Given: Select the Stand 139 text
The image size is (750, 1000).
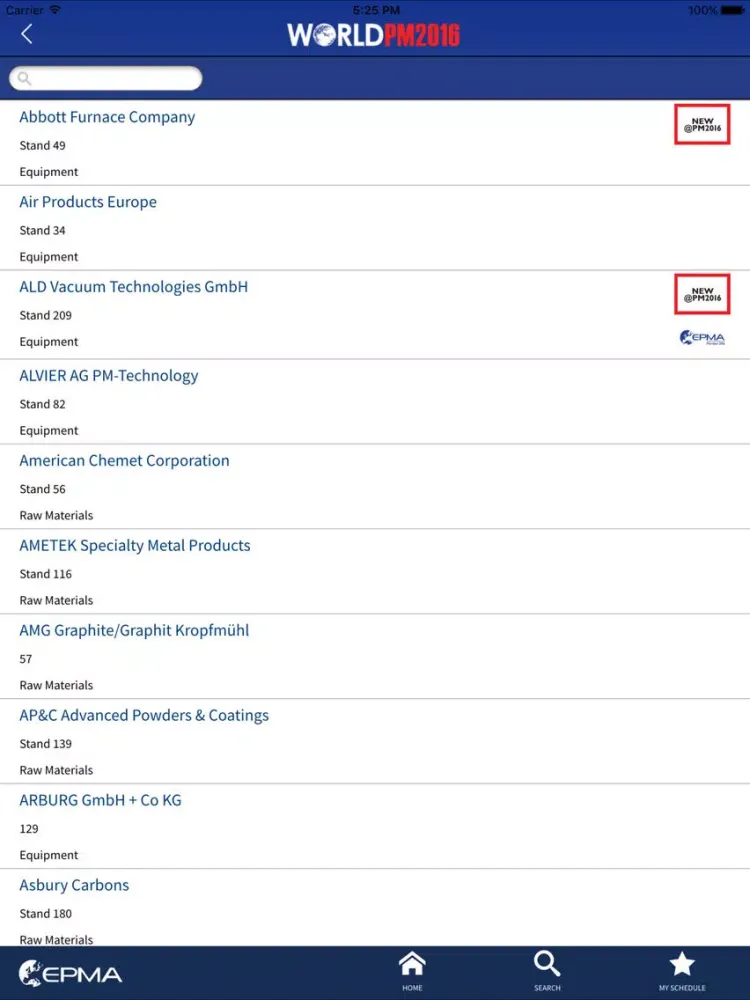Looking at the screenshot, I should coord(45,744).
